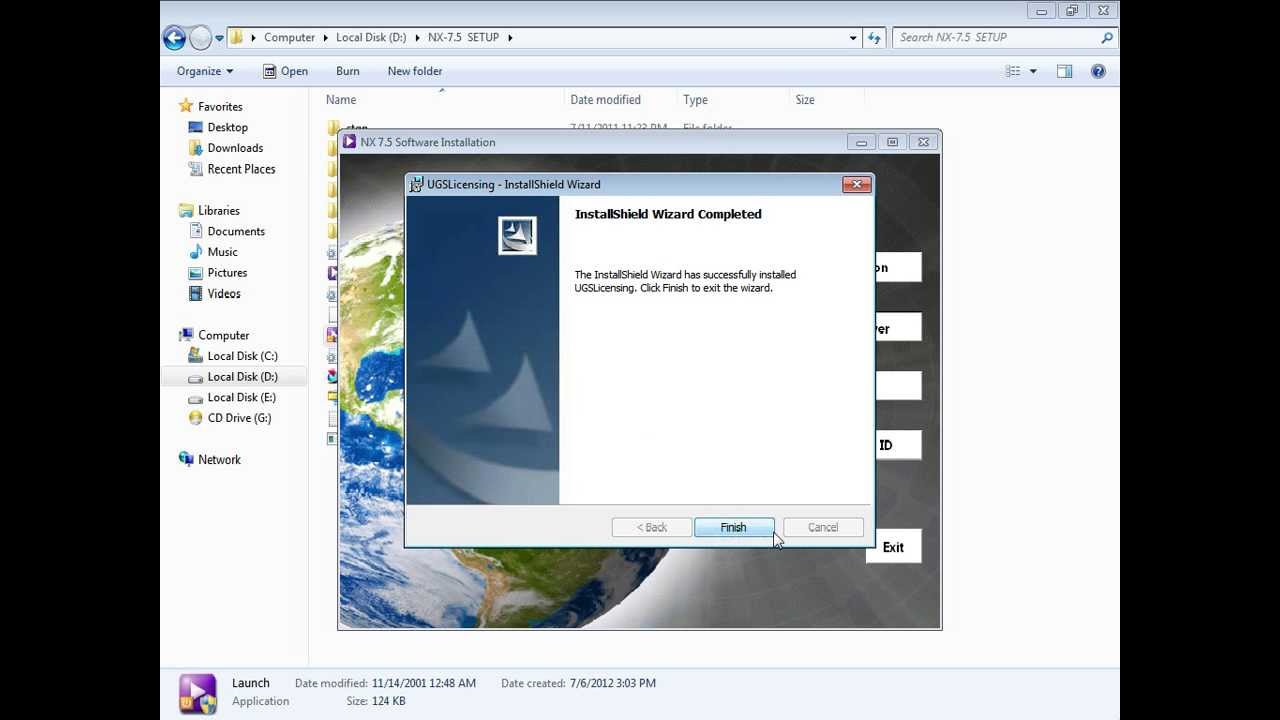The height and width of the screenshot is (720, 1280).
Task: Click the Exit button in NX installer
Action: [893, 547]
